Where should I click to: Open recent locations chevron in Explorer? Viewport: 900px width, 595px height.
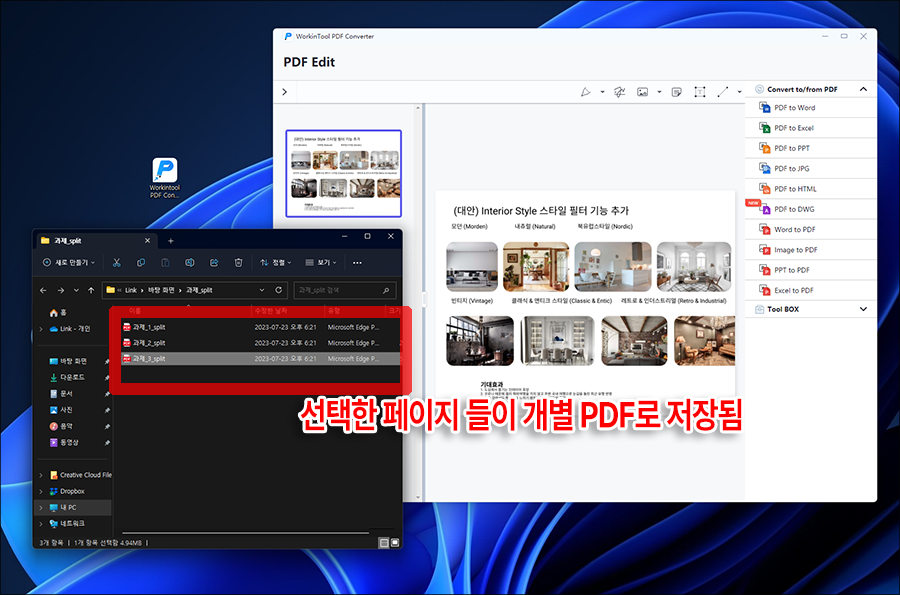(76, 290)
